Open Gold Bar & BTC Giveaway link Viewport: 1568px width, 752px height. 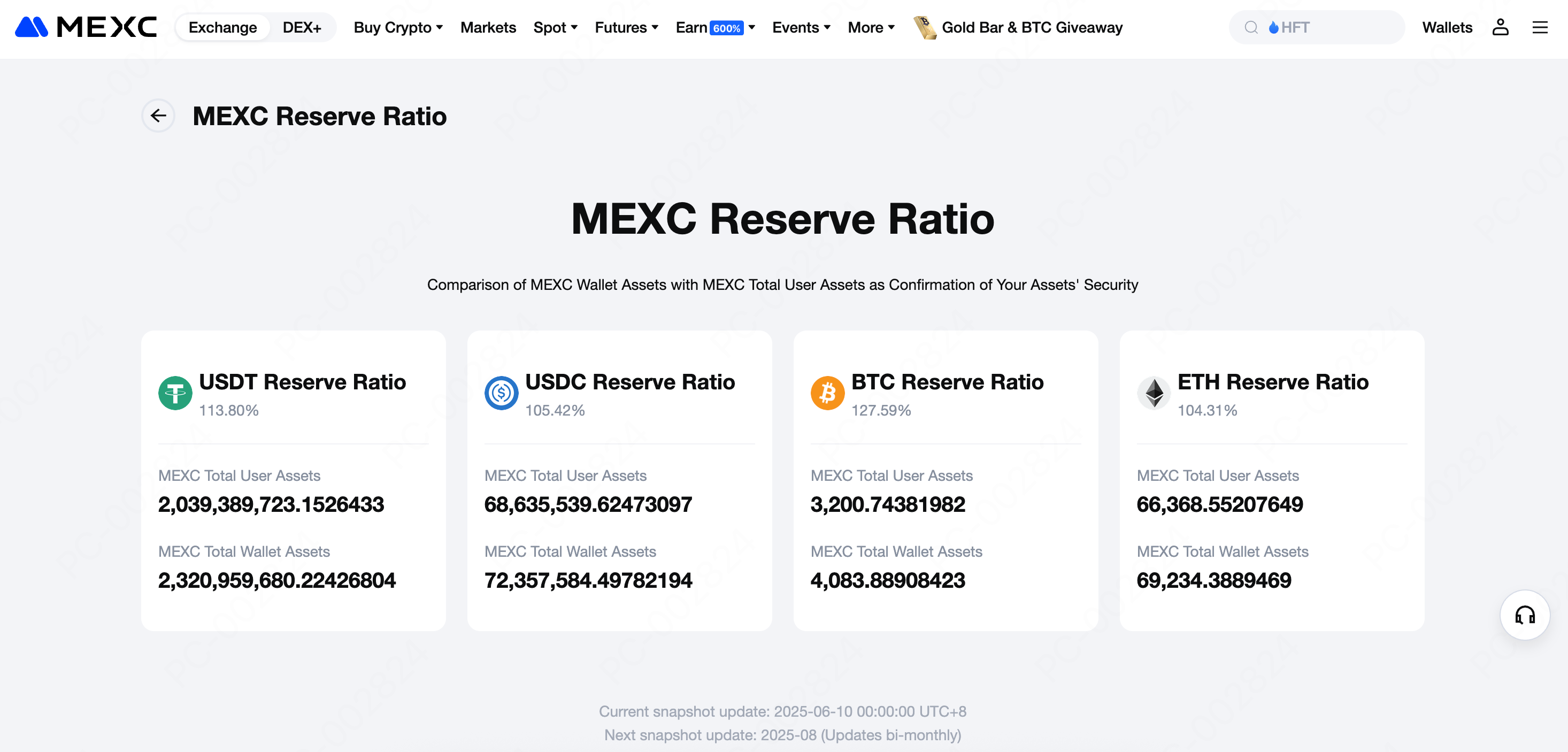tap(1032, 27)
